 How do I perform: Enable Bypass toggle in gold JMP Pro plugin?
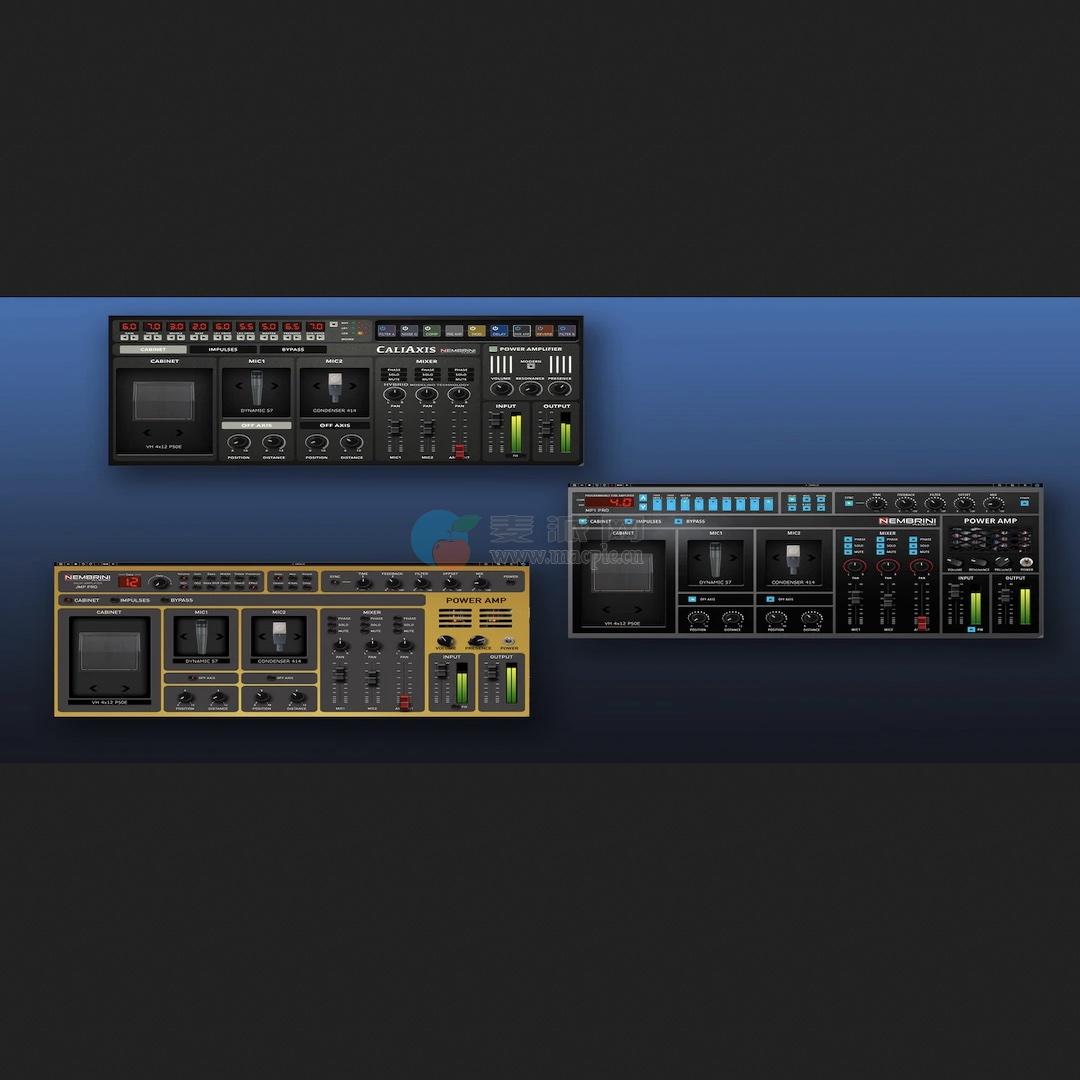[x=164, y=601]
